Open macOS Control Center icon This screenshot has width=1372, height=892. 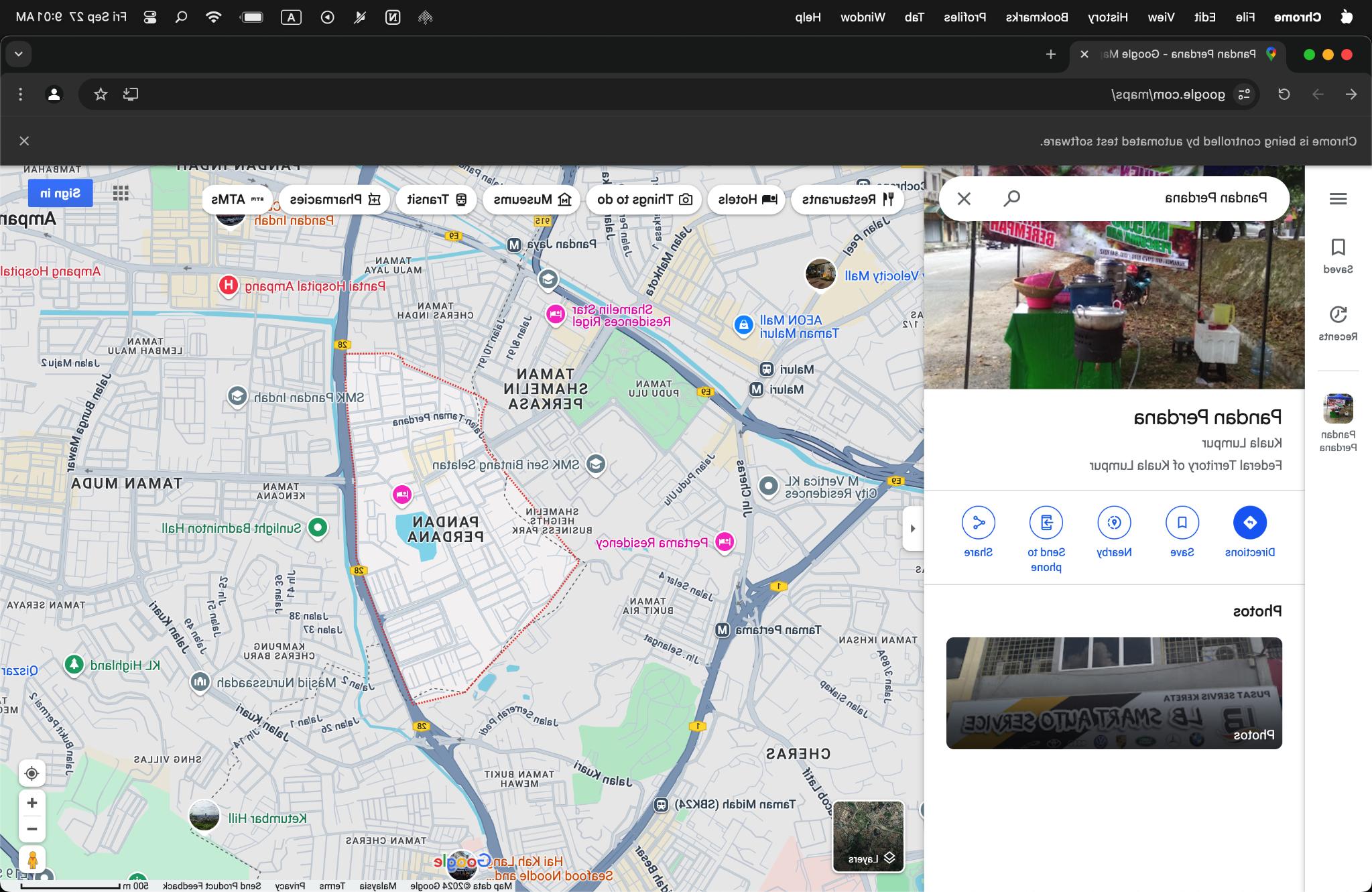click(150, 17)
